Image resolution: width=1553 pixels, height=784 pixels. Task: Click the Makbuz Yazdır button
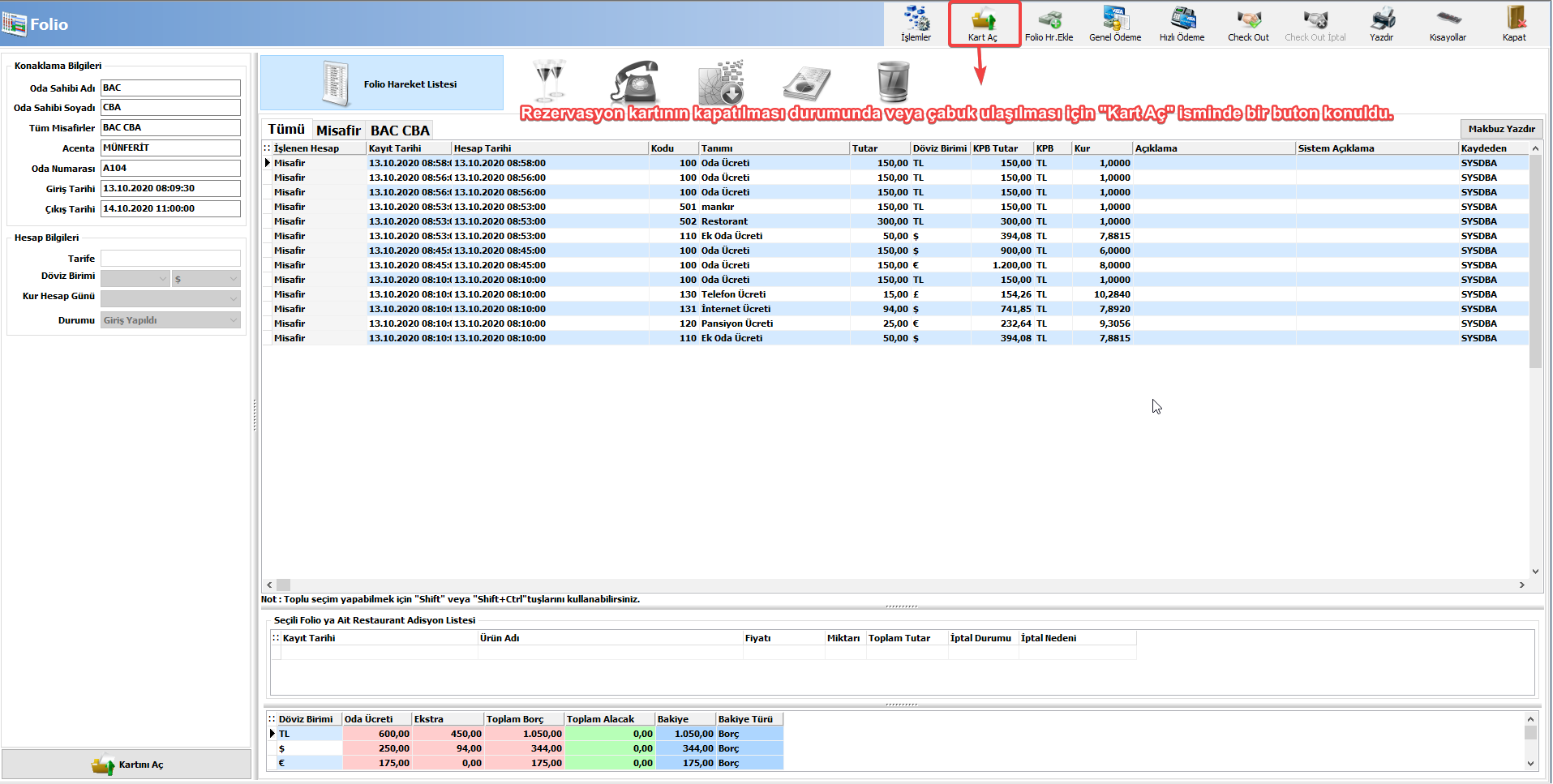tap(1501, 129)
